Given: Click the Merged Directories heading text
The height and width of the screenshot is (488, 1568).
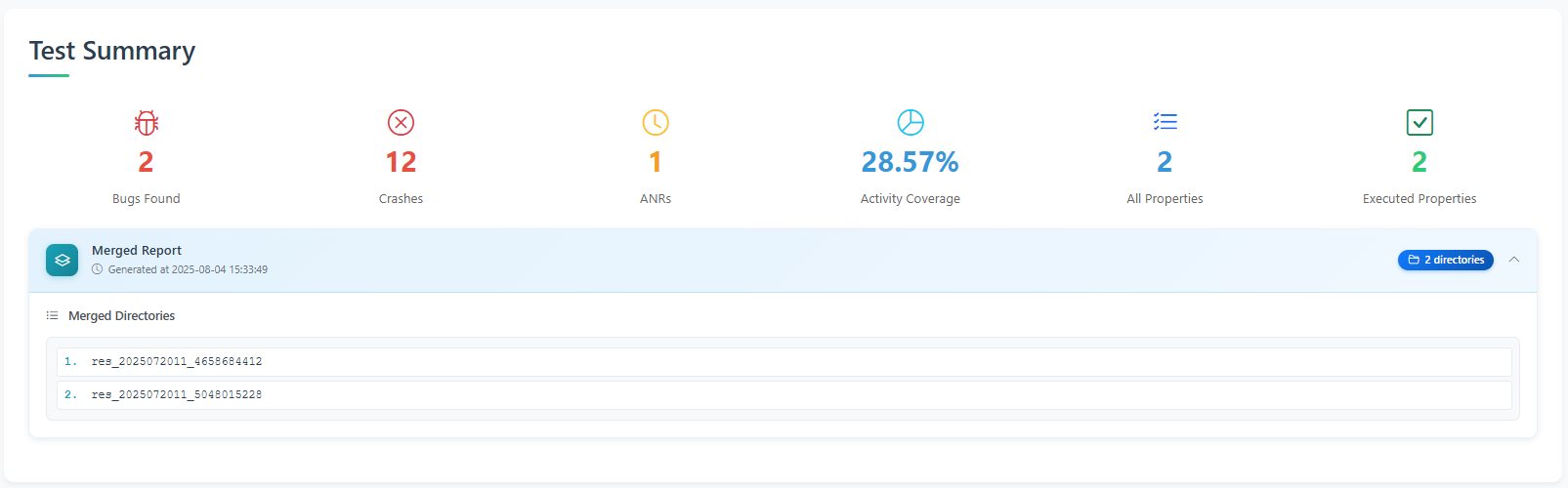Looking at the screenshot, I should (122, 316).
